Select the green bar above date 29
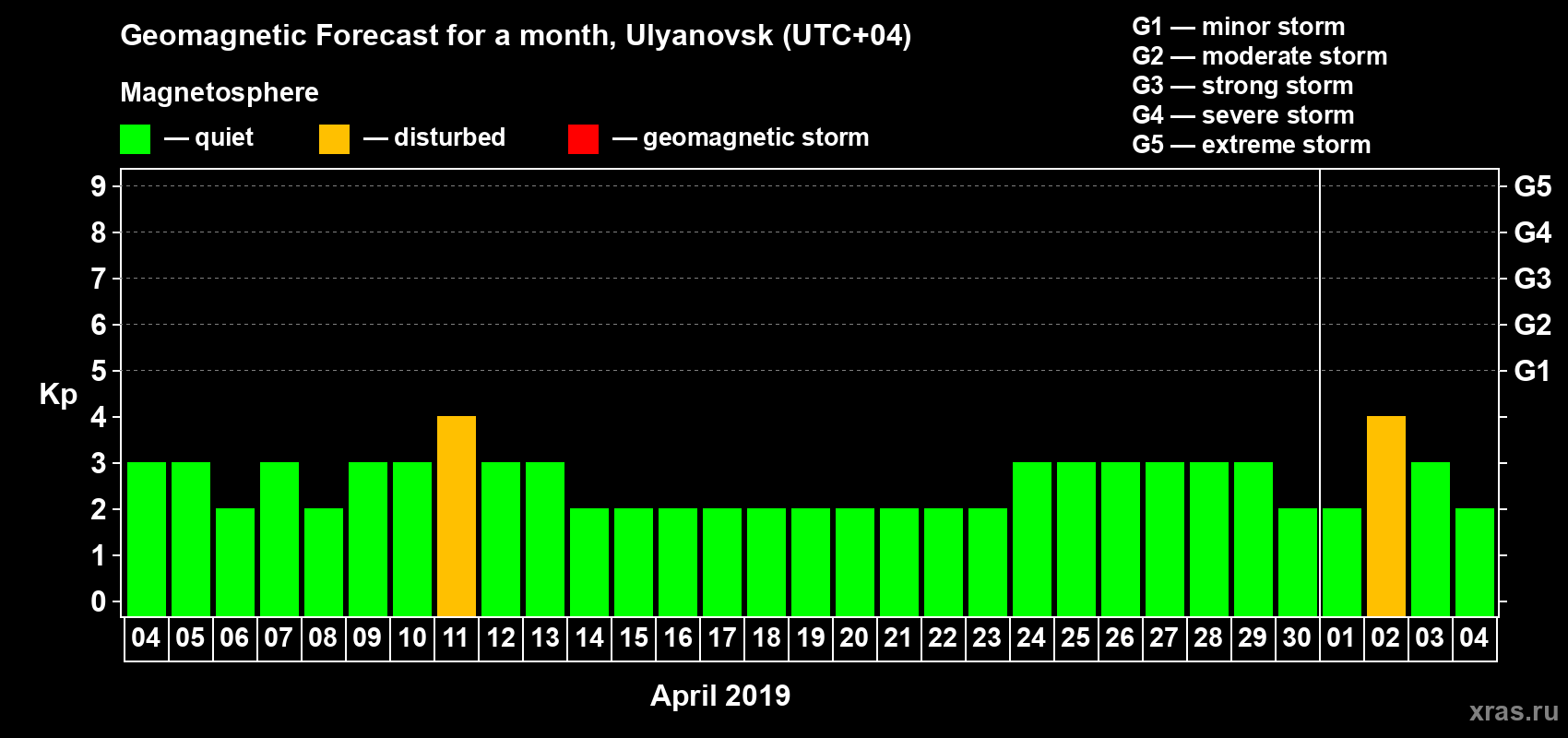1568x738 pixels. pos(1253,540)
